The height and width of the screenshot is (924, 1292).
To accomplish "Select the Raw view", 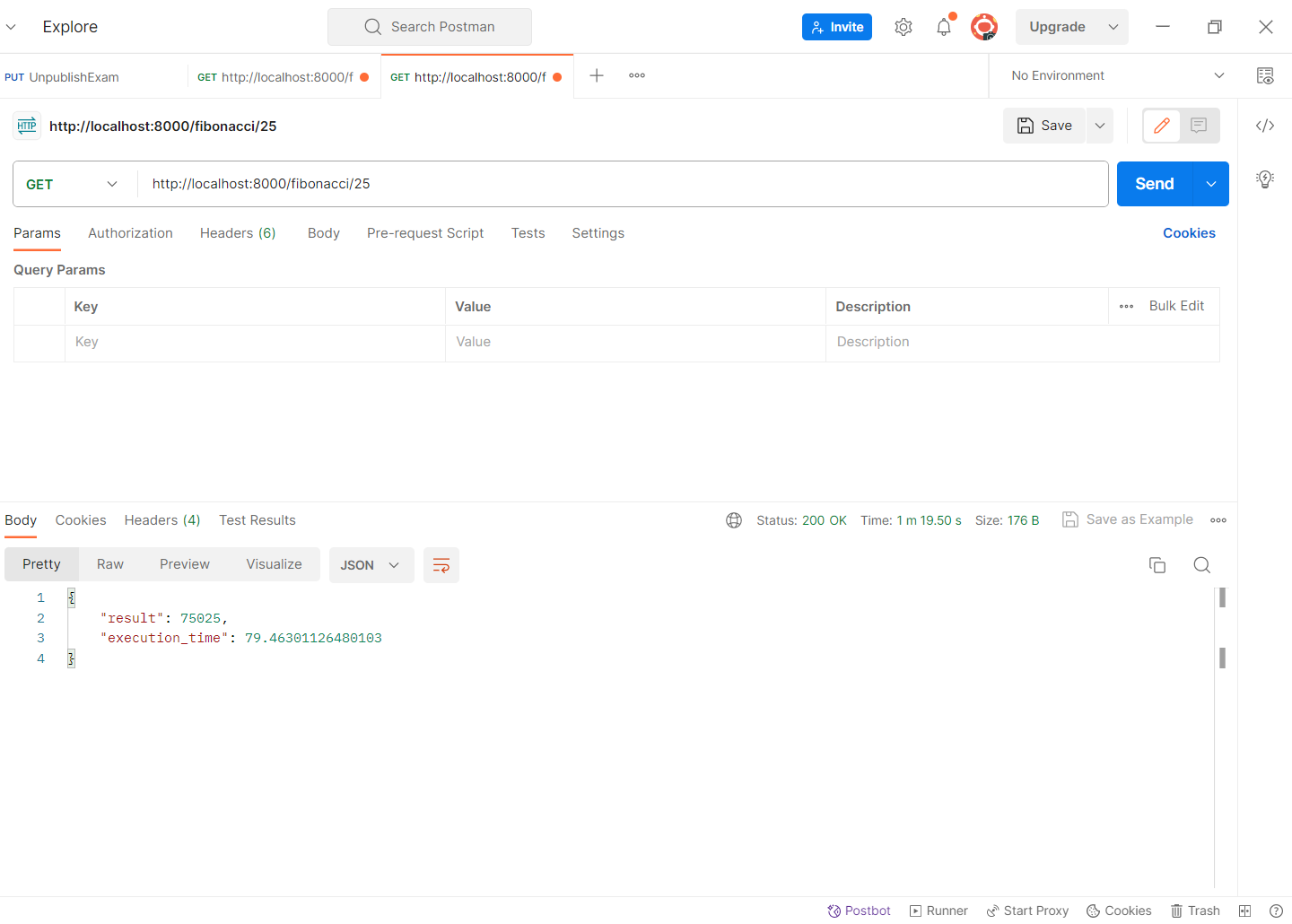I will pos(110,564).
